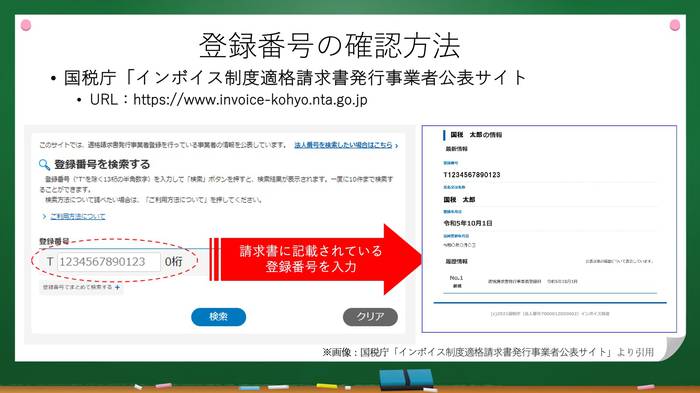Click the chevron beside ご利用方法について
The width and height of the screenshot is (700, 393).
(44, 217)
